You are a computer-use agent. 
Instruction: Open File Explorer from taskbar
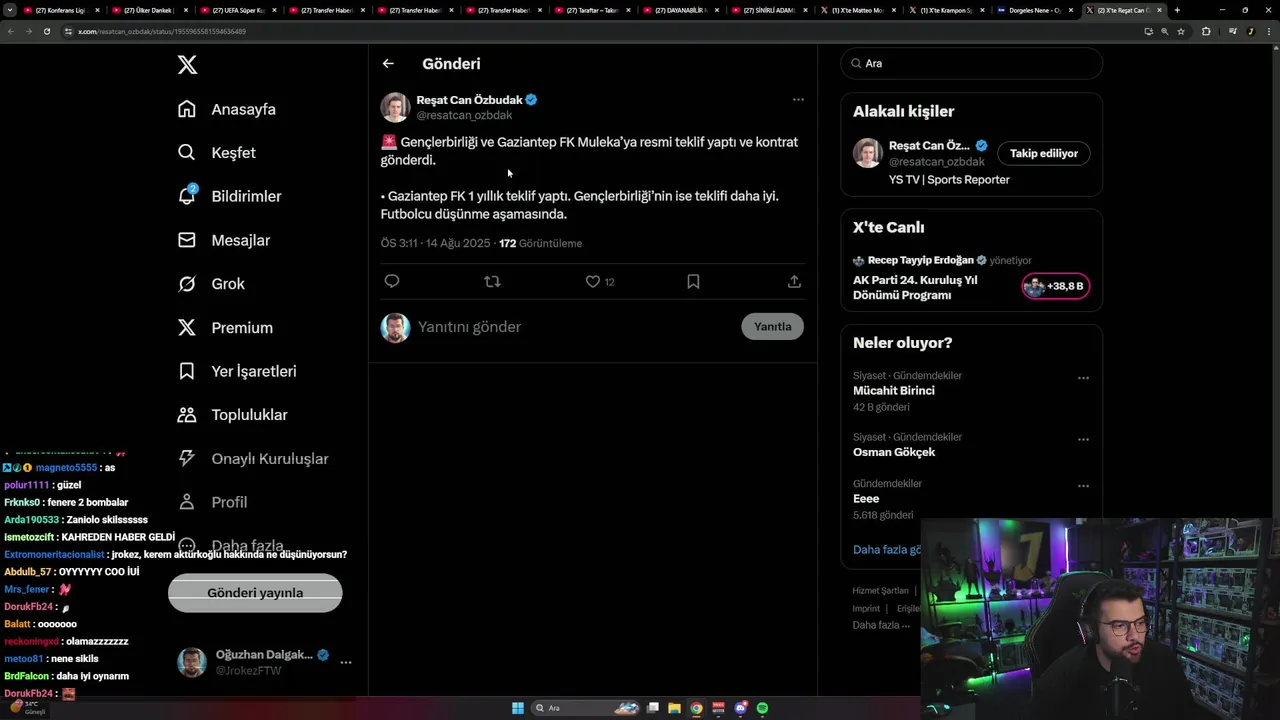(674, 708)
